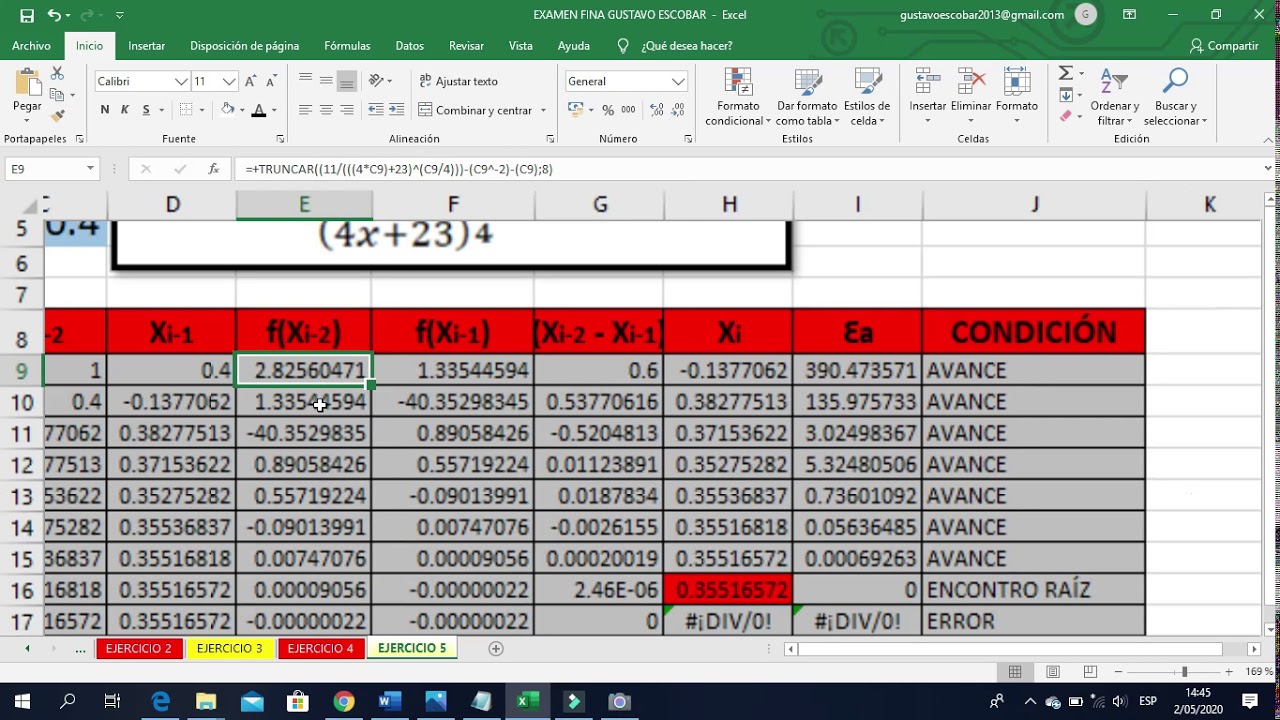
Task: Open the EJERCICIO 2 sheet tab
Action: (x=138, y=648)
